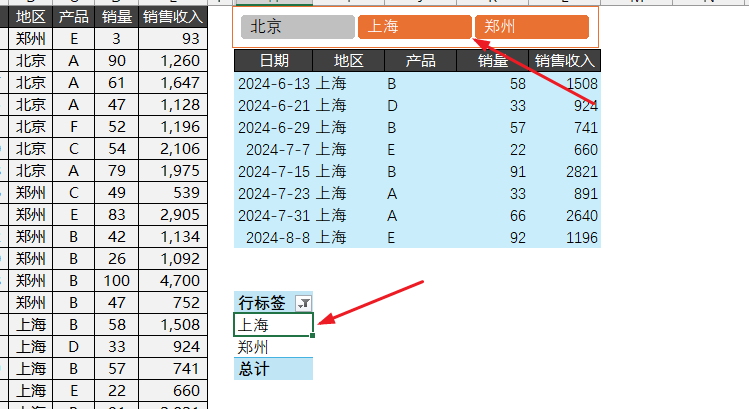Select the 北京 slicer button

tap(298, 27)
